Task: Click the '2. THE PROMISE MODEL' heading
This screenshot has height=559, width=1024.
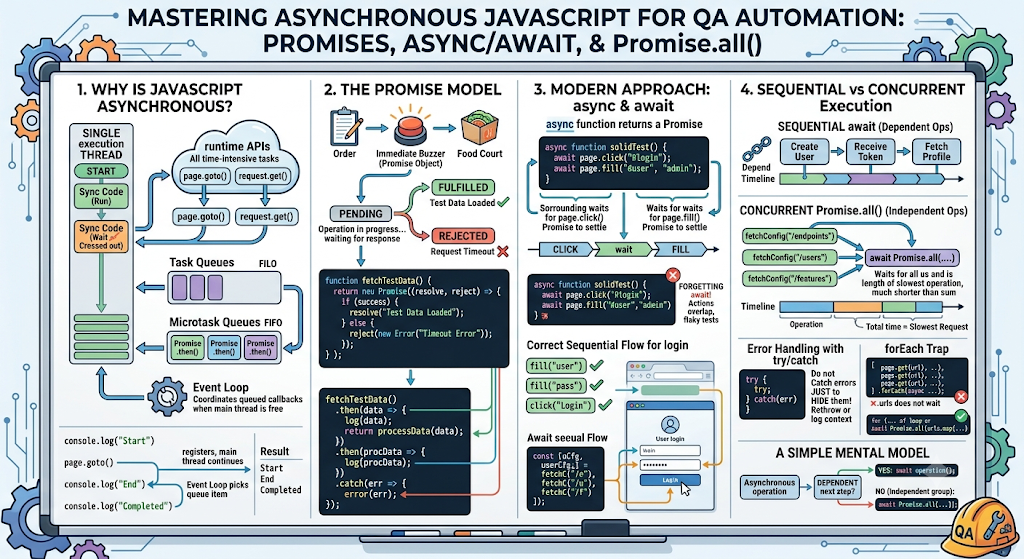Action: point(413,89)
